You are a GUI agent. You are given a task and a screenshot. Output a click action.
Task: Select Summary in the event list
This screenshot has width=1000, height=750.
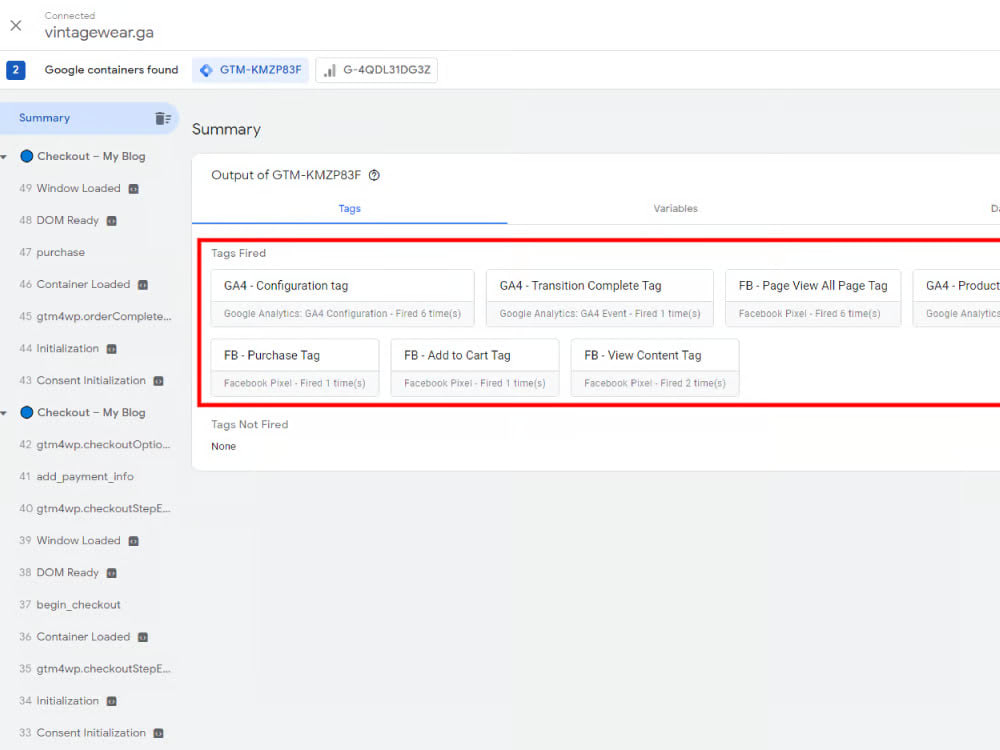tap(89, 118)
